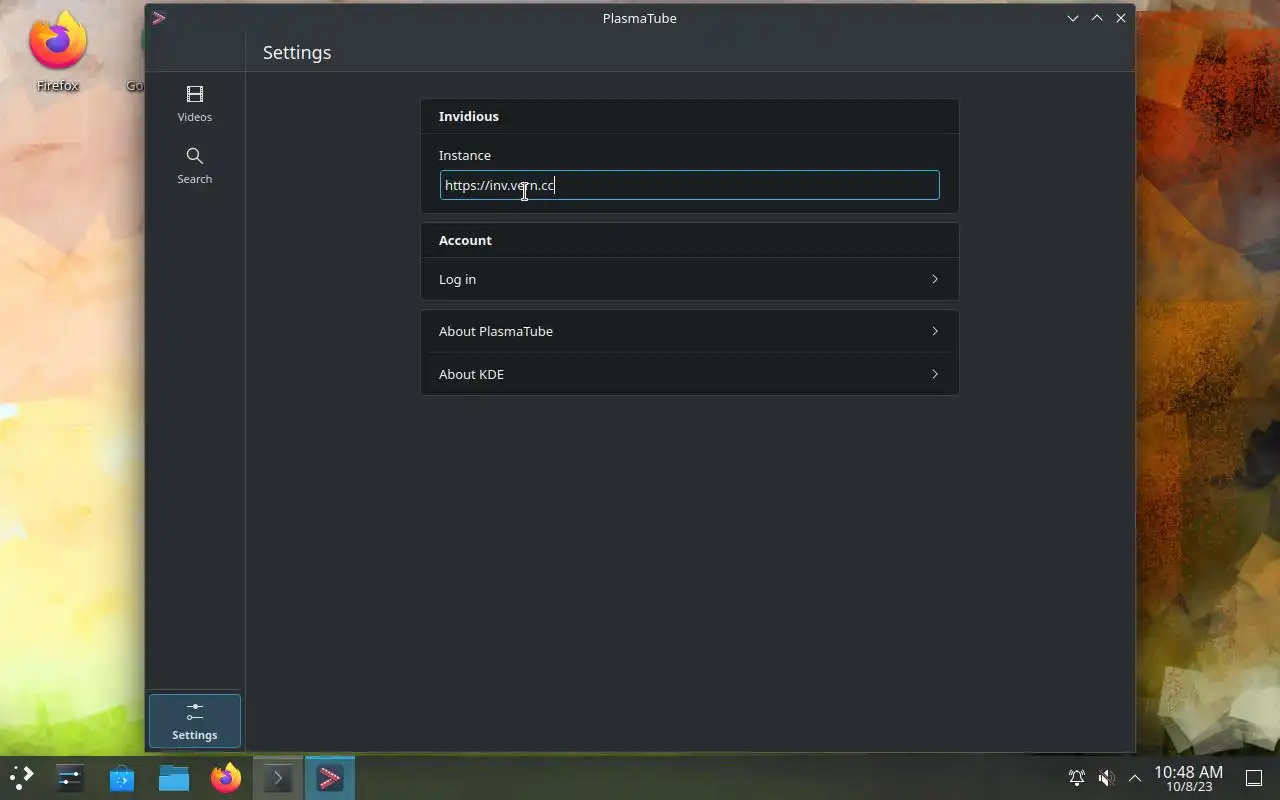1280x800 pixels.
Task: Open the Log in row
Action: tap(689, 279)
